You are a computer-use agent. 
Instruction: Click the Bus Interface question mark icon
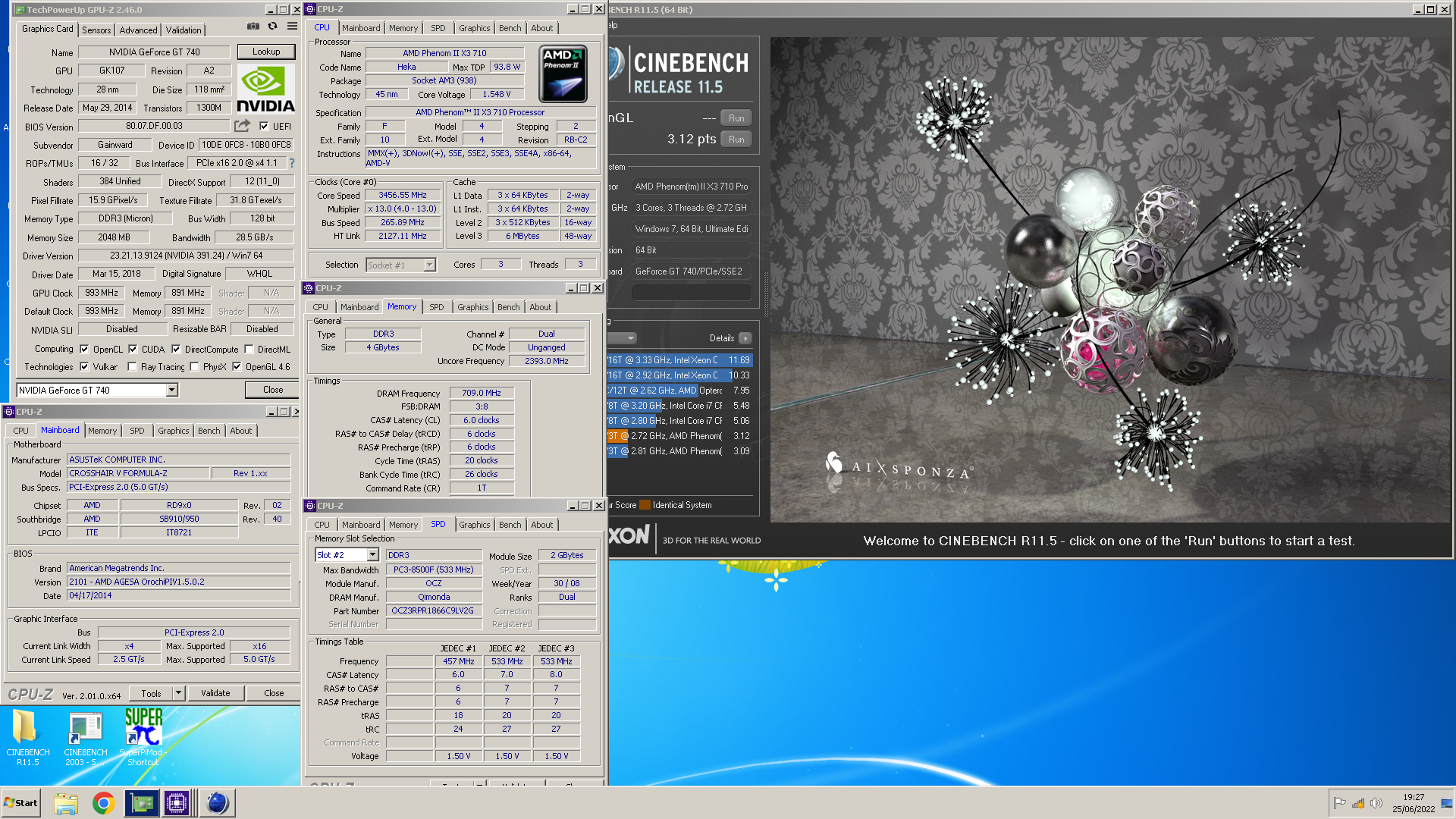[292, 163]
